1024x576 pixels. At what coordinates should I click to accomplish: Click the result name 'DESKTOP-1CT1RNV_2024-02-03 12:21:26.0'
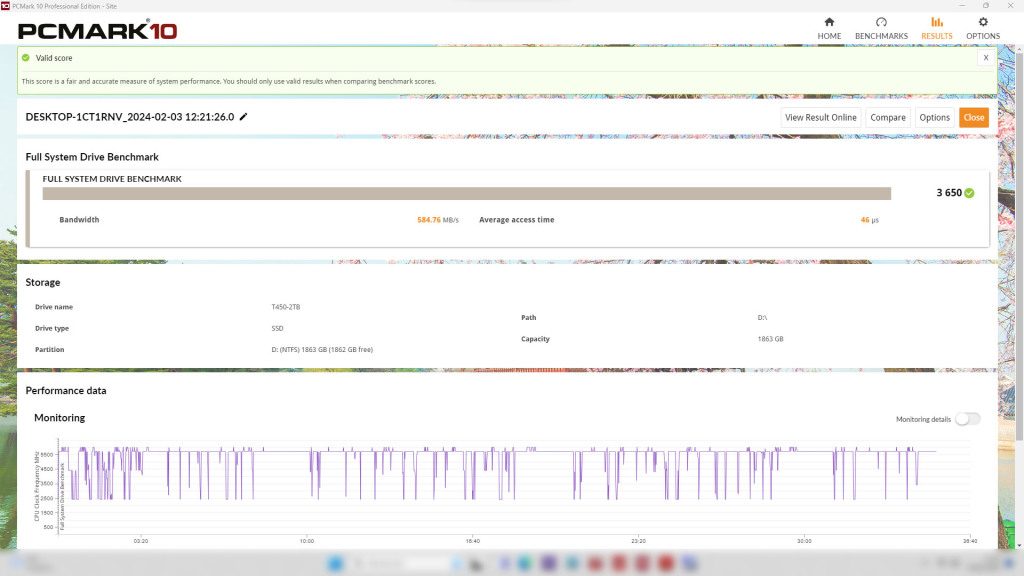pyautogui.click(x=129, y=117)
